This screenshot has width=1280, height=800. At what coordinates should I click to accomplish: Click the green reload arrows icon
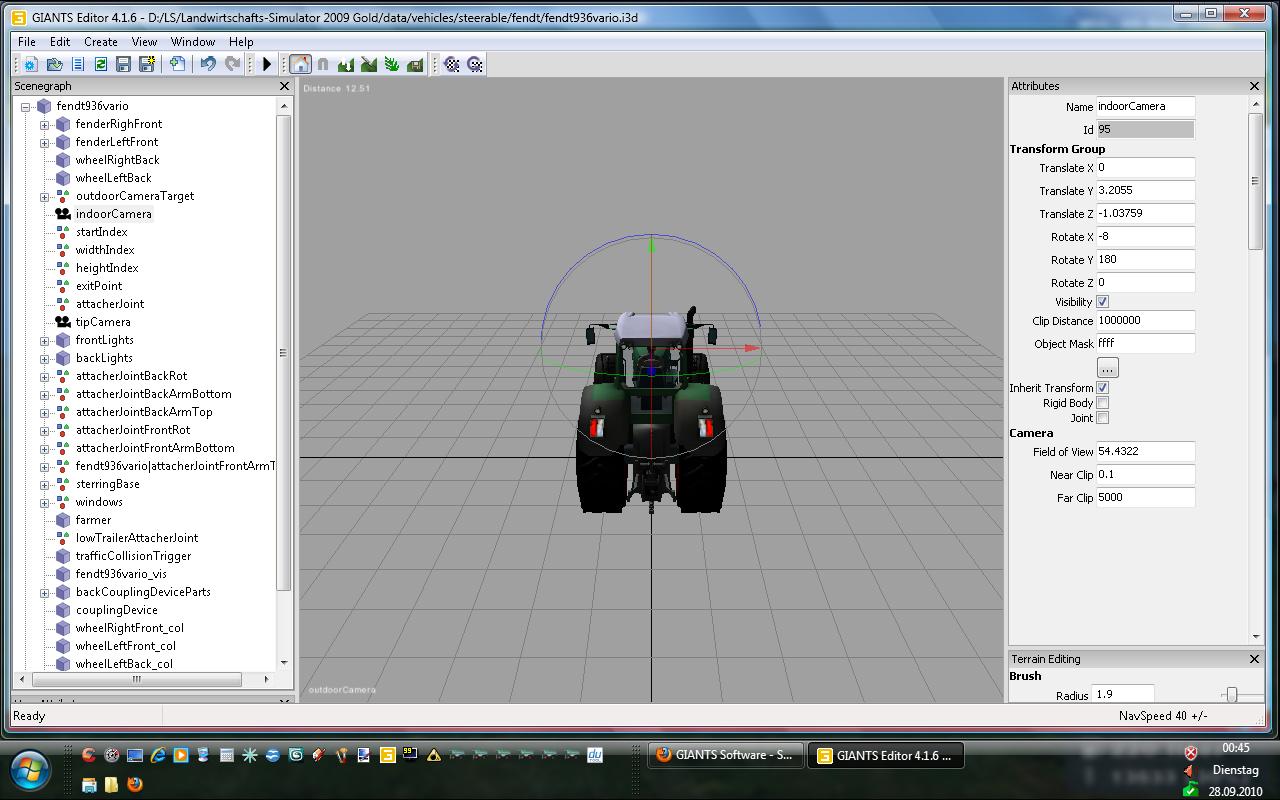pos(100,64)
